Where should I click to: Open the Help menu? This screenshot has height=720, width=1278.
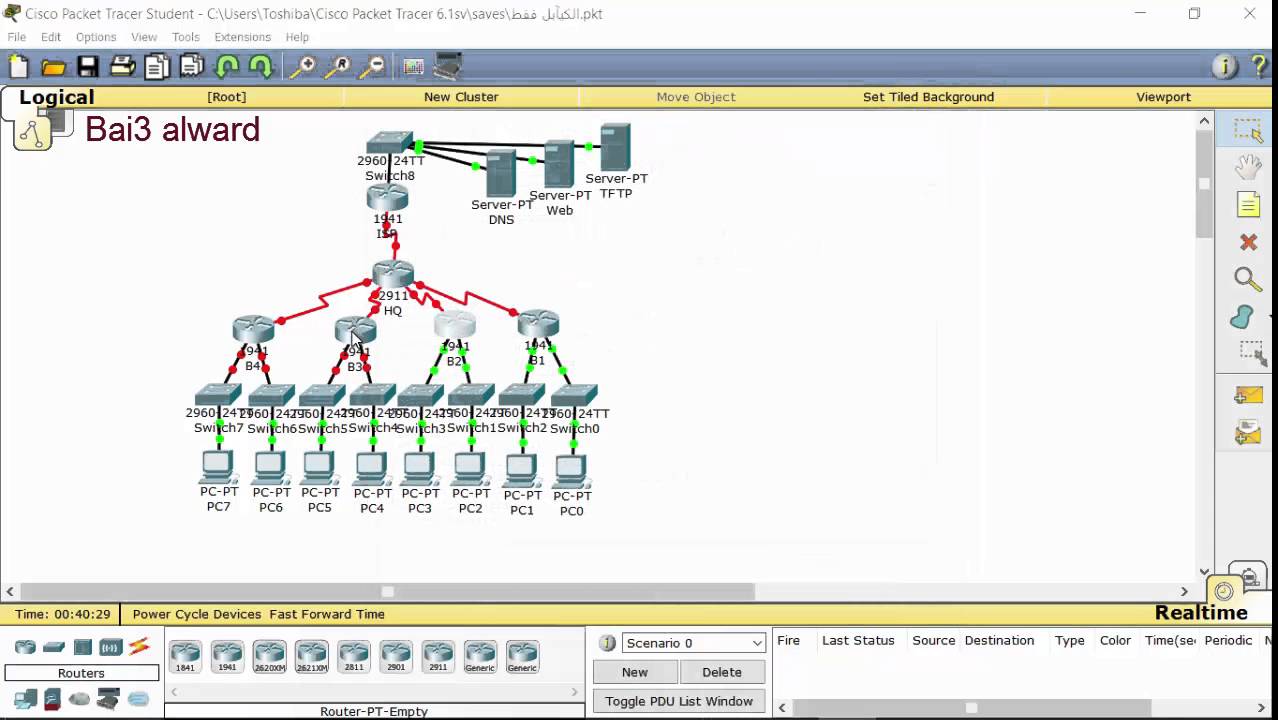click(297, 37)
